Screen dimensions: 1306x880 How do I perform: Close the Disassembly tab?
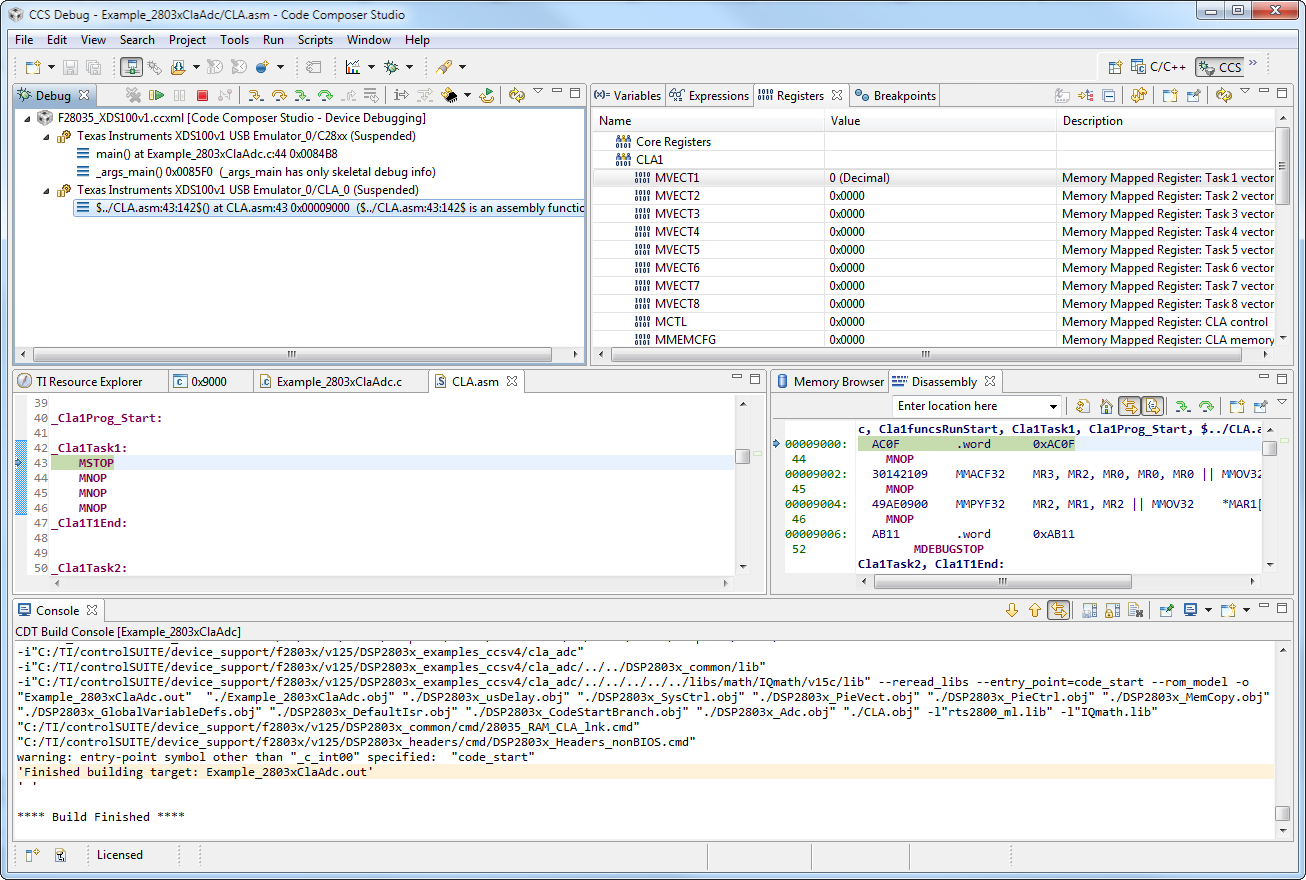(x=990, y=382)
